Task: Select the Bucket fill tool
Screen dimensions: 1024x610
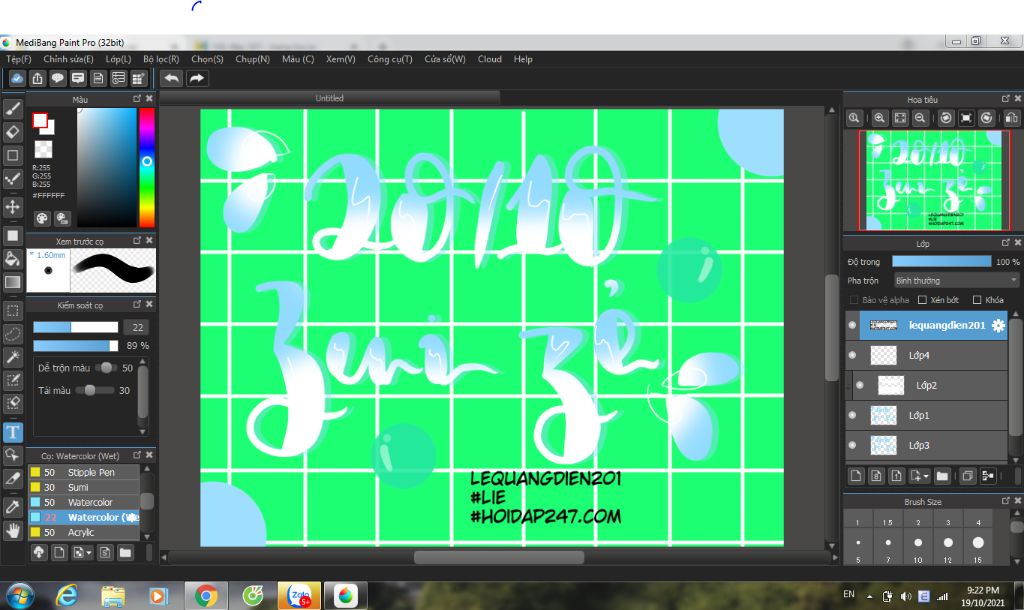Action: tap(12, 259)
